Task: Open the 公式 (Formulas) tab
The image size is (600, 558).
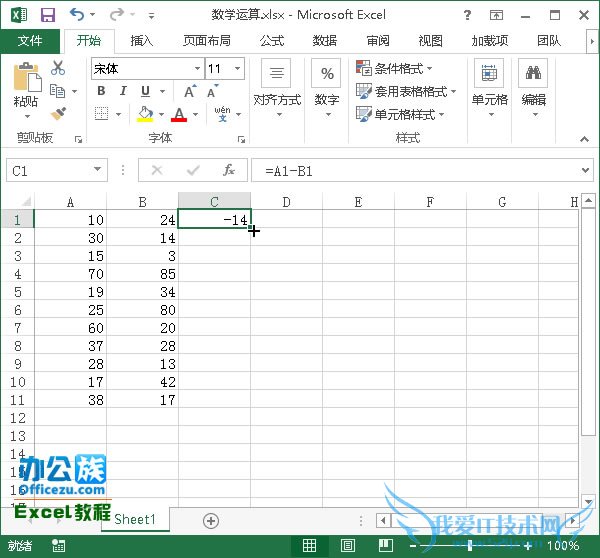Action: pyautogui.click(x=272, y=41)
